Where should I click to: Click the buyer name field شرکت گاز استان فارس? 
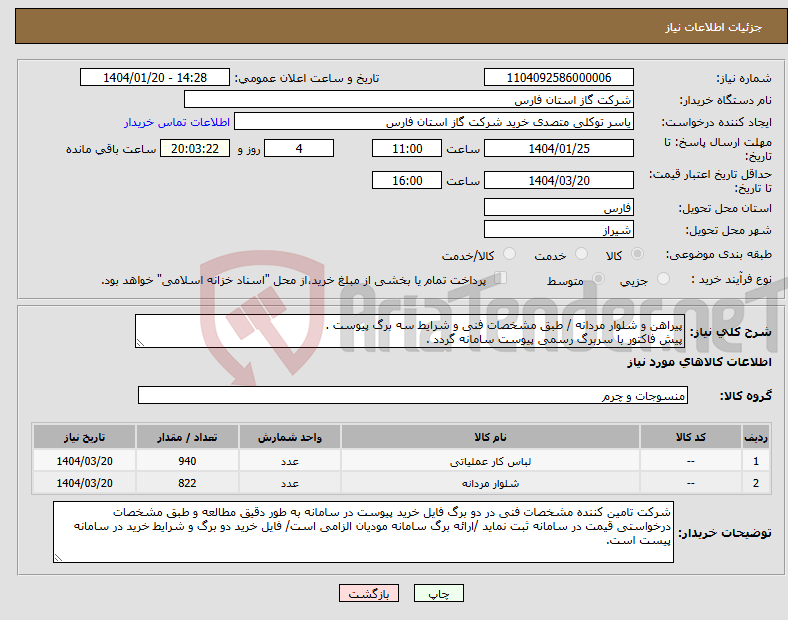409,99
